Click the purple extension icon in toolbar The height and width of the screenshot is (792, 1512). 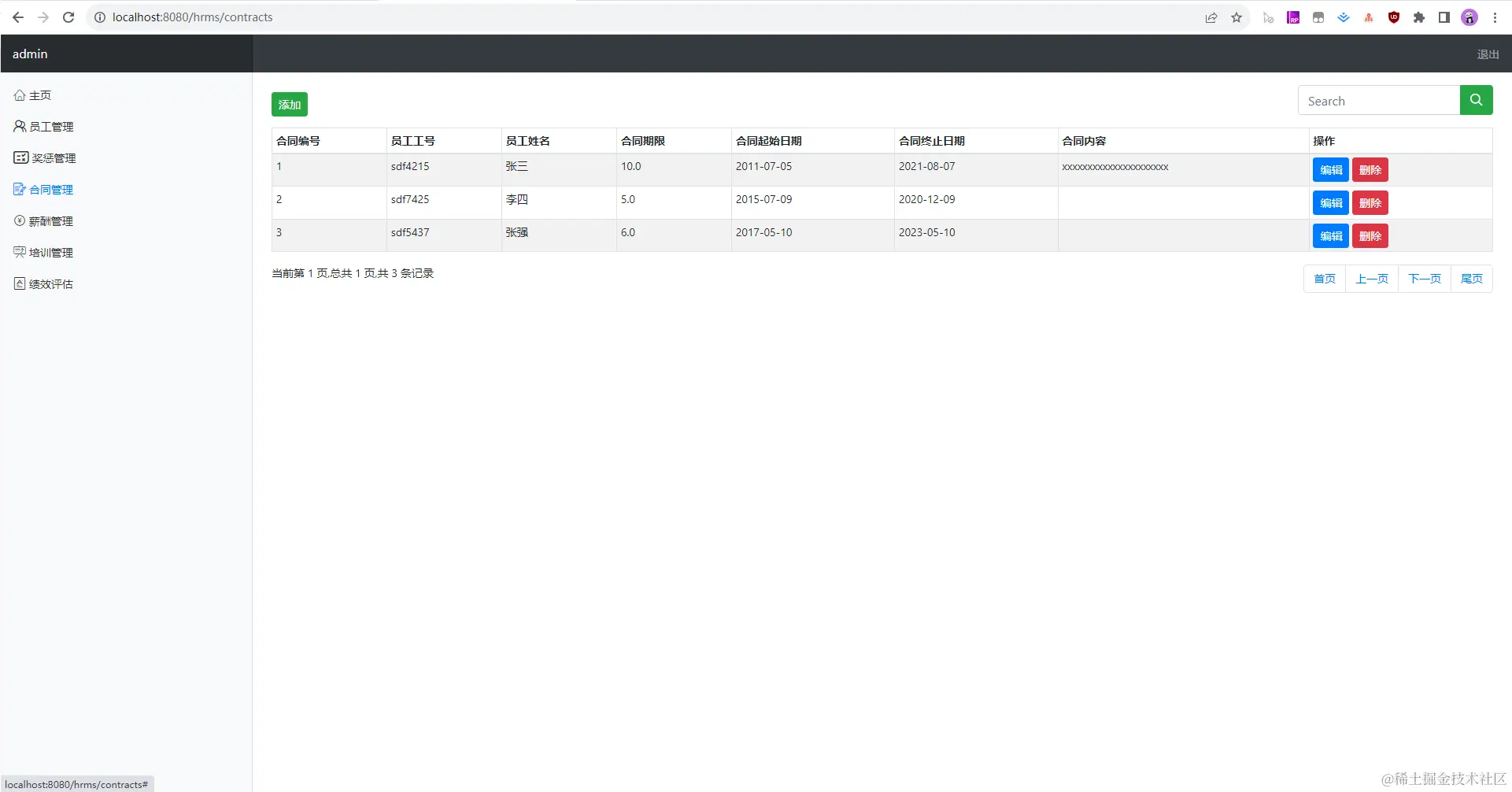[x=1293, y=17]
